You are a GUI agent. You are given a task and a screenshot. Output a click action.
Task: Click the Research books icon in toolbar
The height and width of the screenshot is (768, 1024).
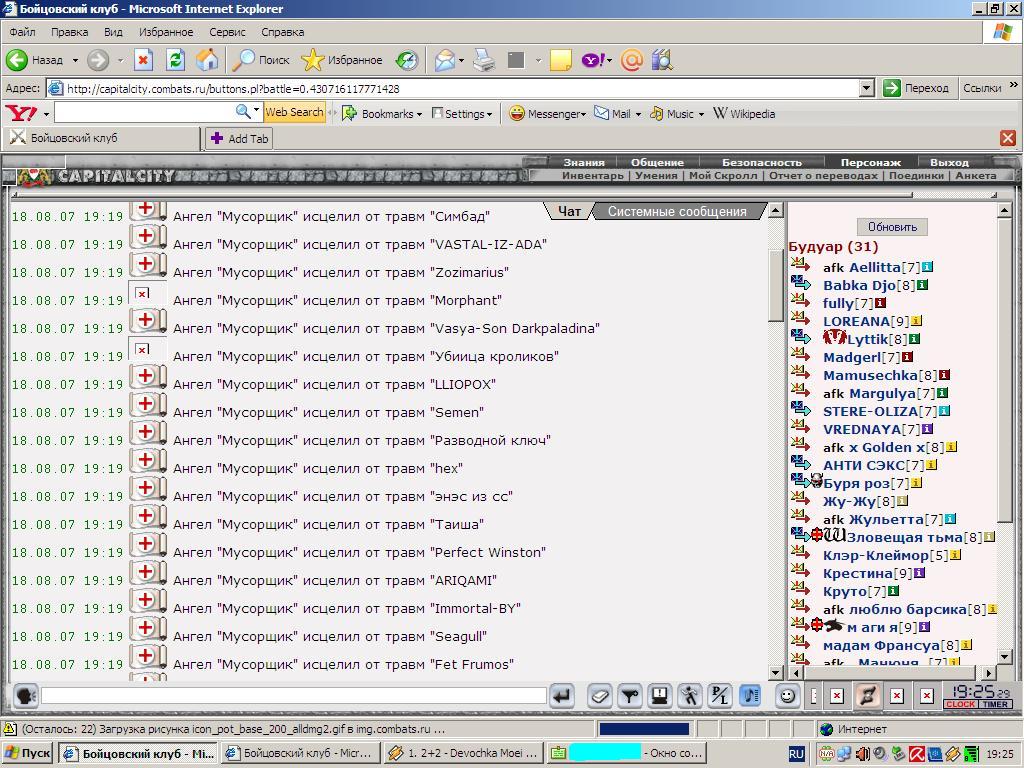662,60
